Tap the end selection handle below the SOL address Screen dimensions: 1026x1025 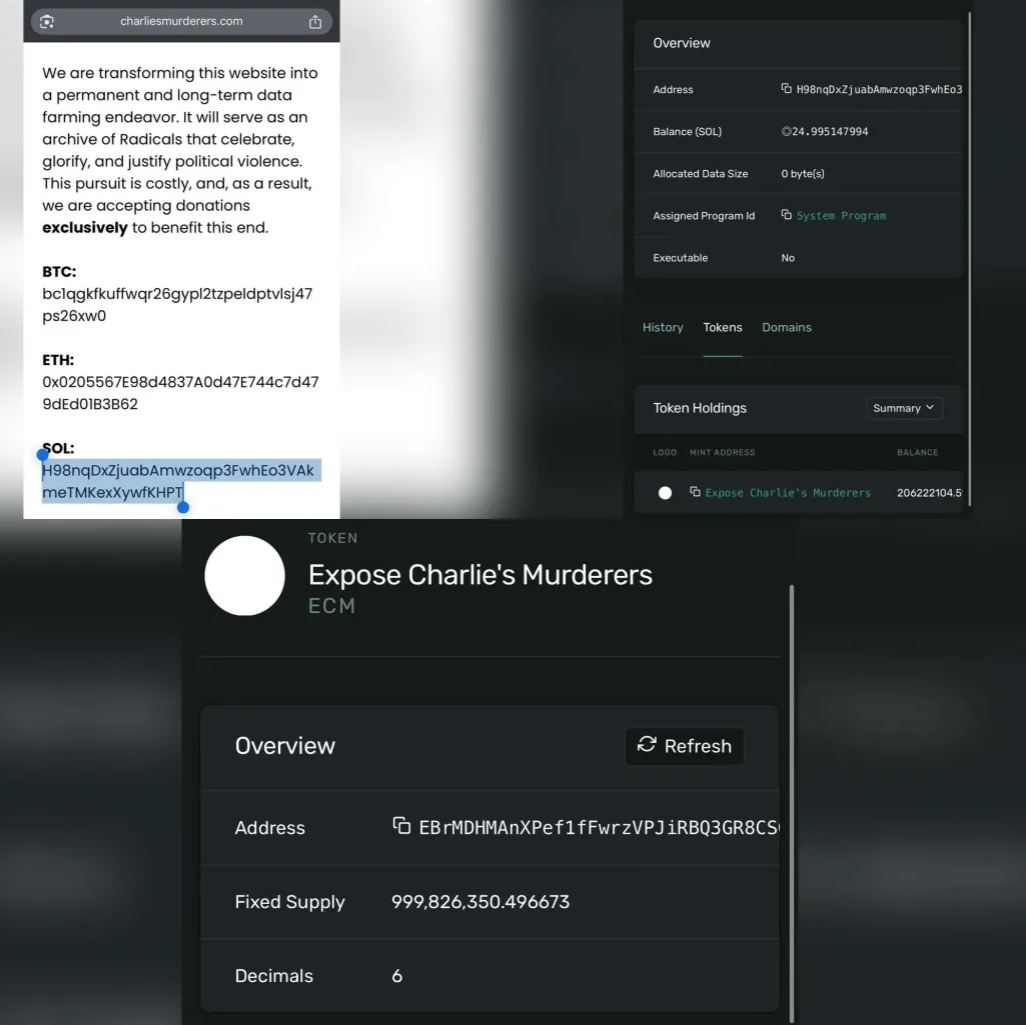[x=183, y=507]
